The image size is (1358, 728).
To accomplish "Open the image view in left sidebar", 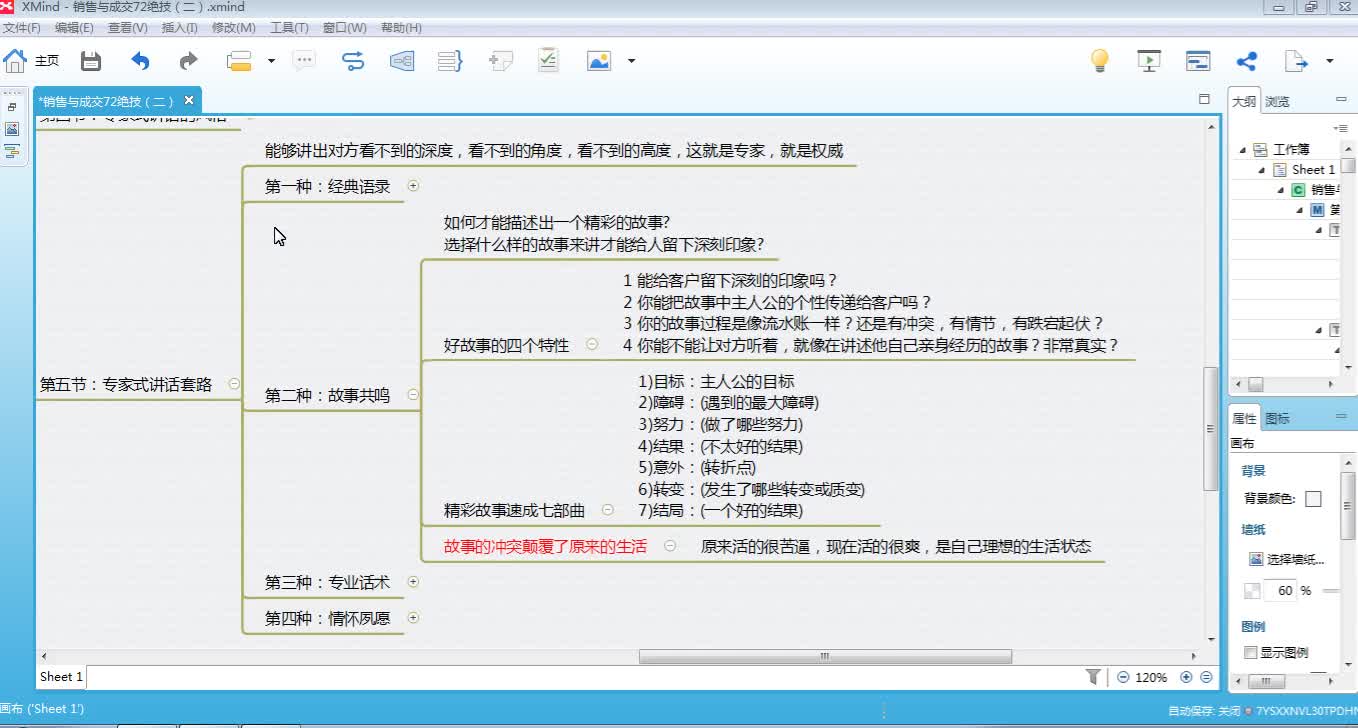I will (12, 129).
